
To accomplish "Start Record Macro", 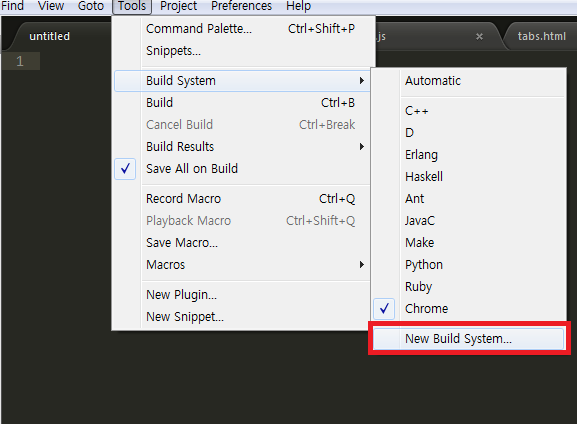I will click(242, 199).
